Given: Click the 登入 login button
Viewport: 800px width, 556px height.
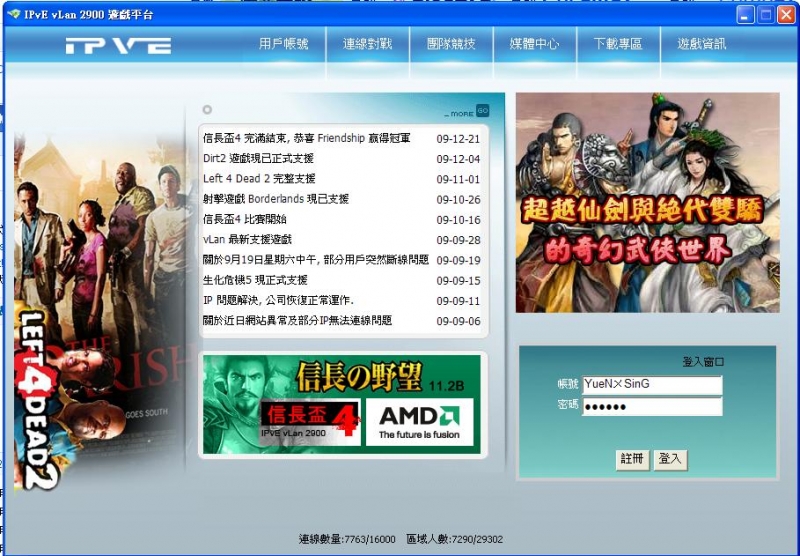Looking at the screenshot, I should point(670,459).
